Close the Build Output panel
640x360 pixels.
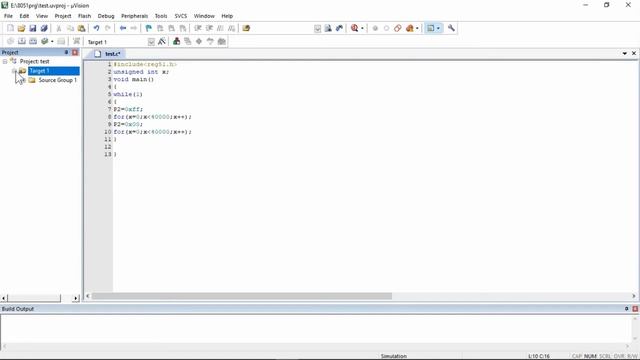[635, 309]
